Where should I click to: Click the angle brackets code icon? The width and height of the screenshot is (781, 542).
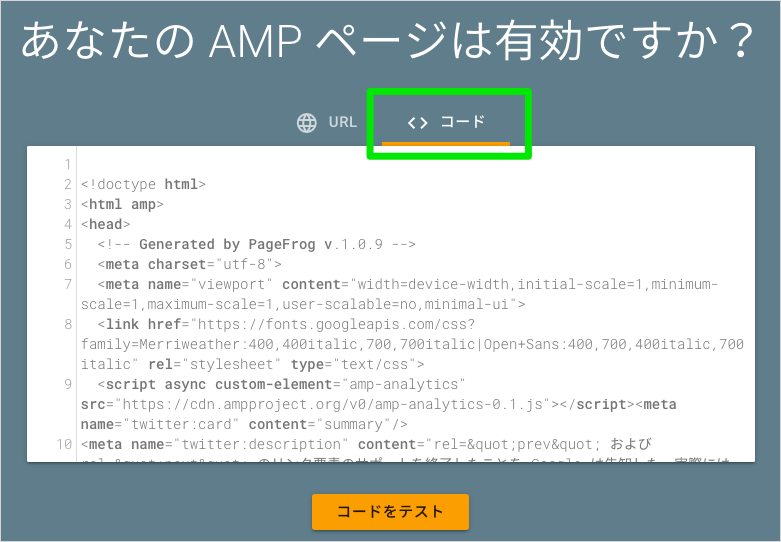coord(417,123)
